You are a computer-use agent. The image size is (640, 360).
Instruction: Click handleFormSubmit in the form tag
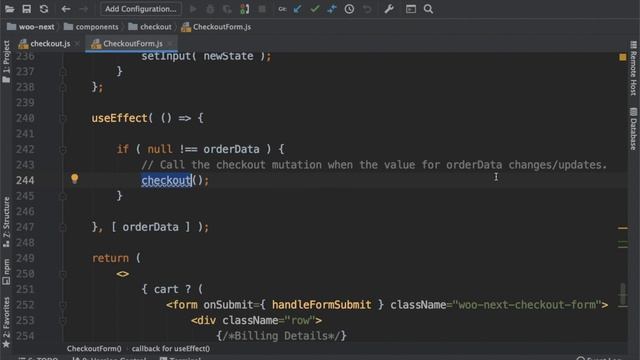pyautogui.click(x=322, y=305)
